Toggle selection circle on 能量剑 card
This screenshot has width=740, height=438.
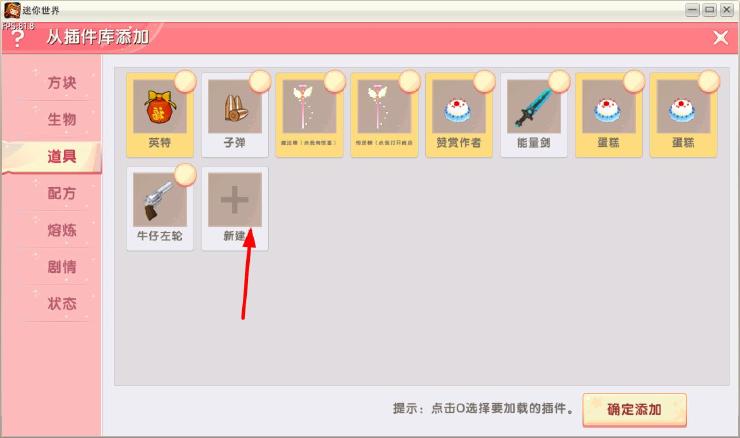pyautogui.click(x=559, y=82)
